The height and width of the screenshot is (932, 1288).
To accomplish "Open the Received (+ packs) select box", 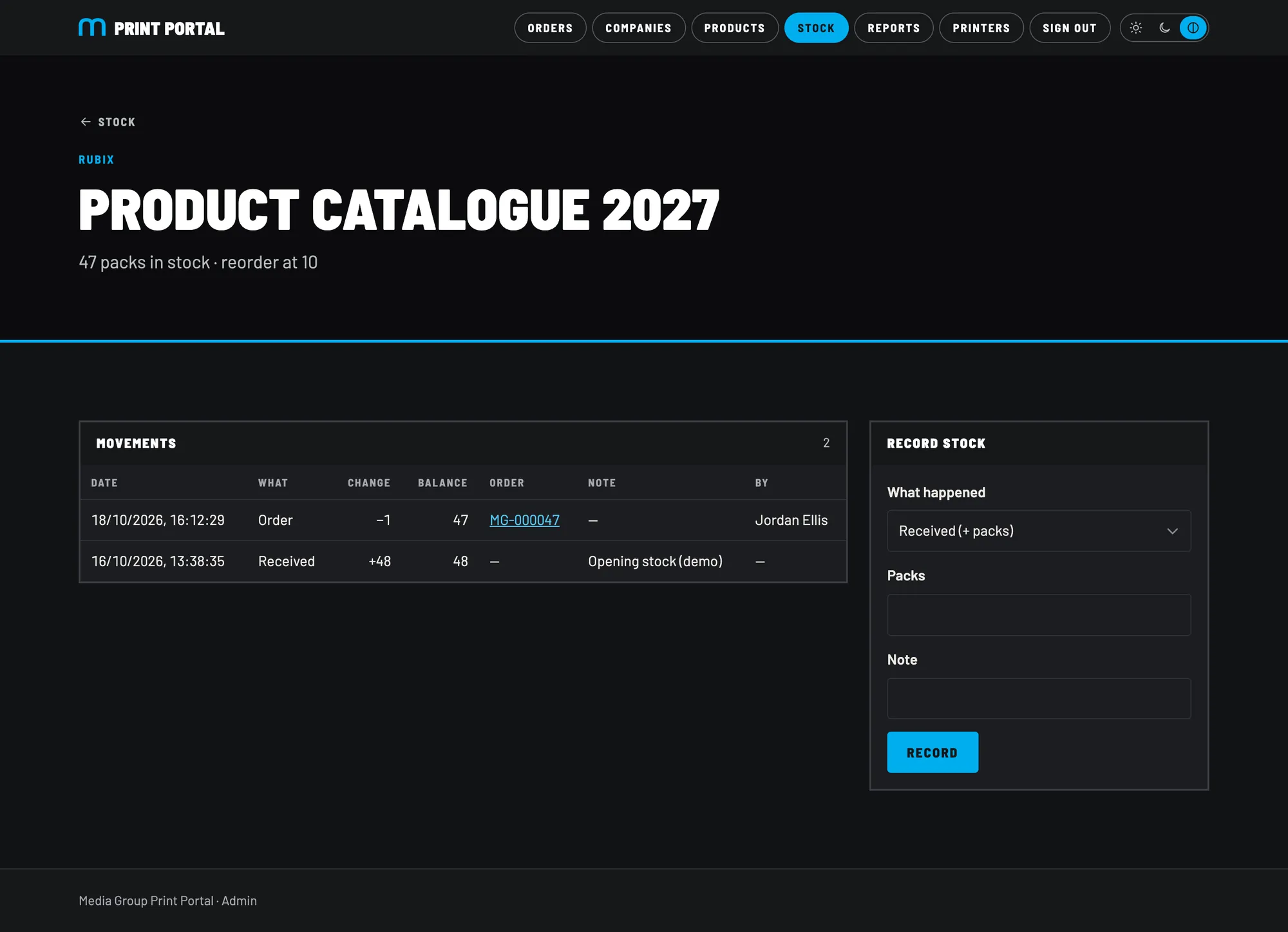I will [1039, 531].
